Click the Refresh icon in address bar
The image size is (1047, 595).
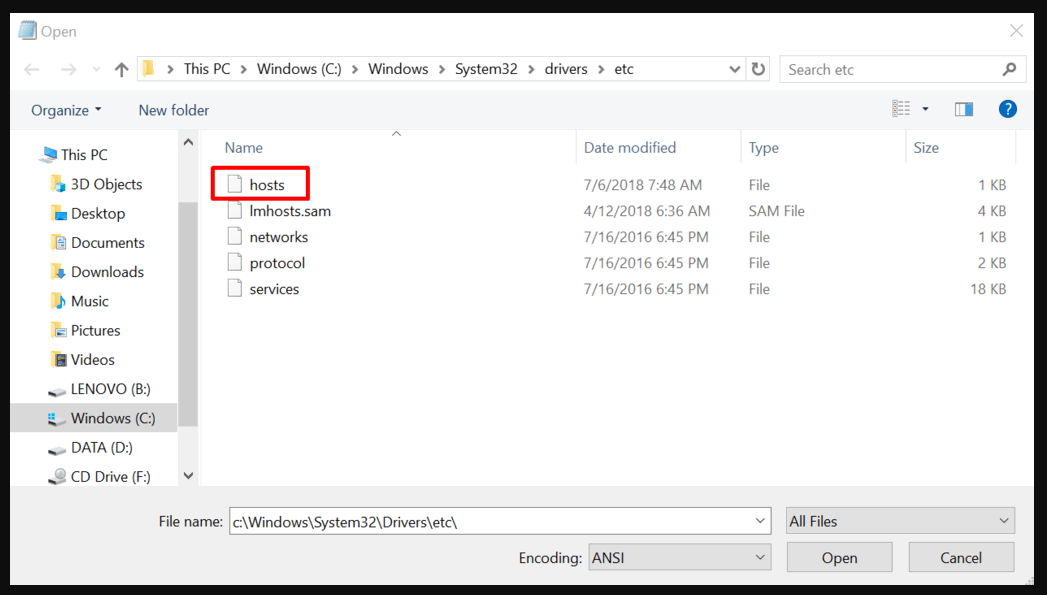click(x=758, y=68)
